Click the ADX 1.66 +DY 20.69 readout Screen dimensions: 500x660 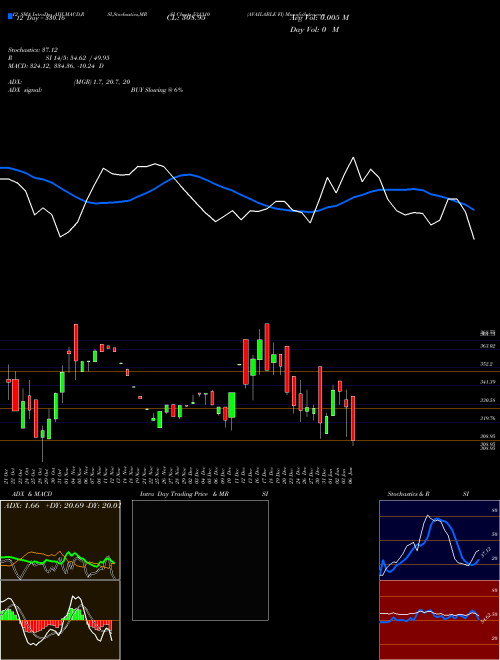[x=62, y=505]
